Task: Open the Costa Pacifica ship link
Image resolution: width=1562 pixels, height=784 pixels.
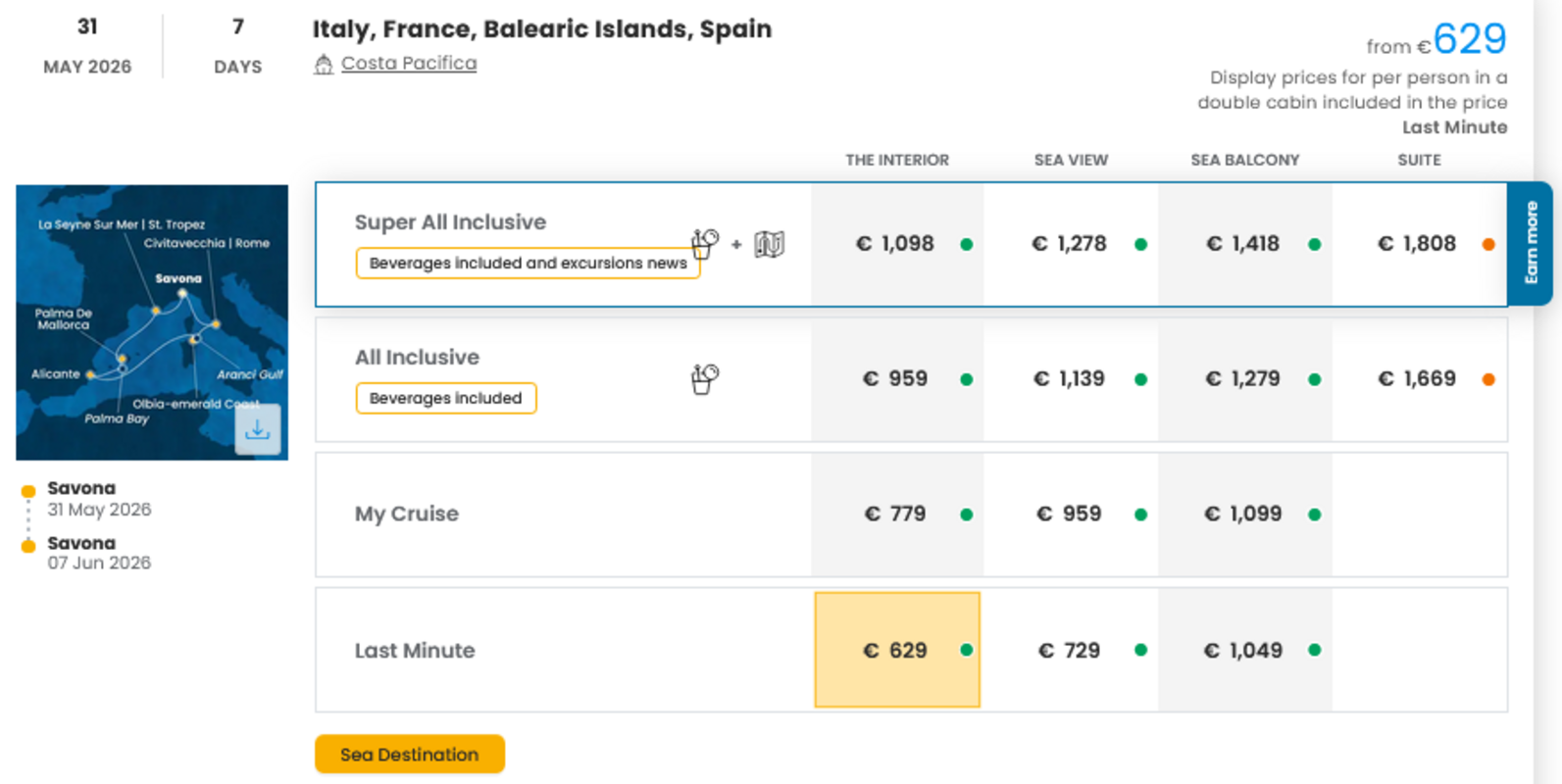Action: coord(409,64)
